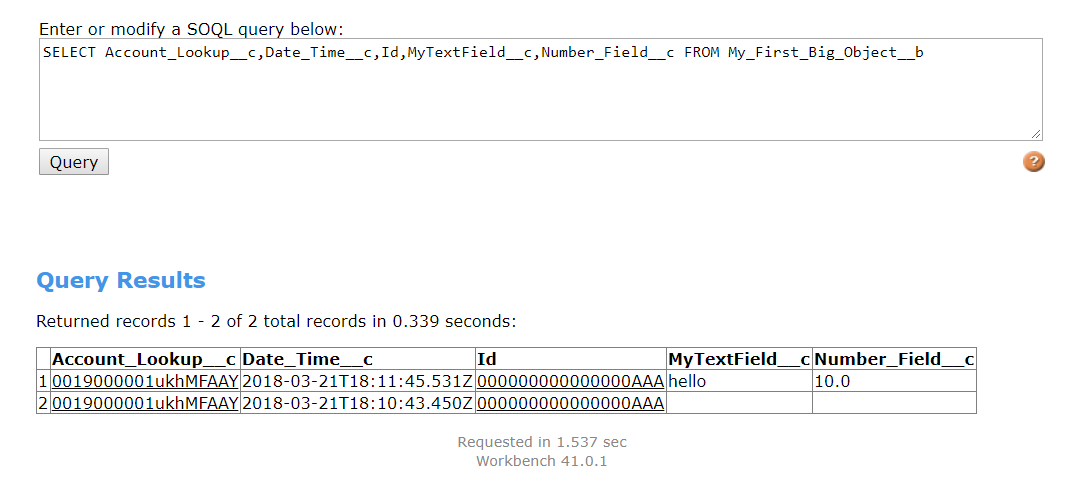Image resolution: width=1072 pixels, height=492 pixels.
Task: Select the Id column header
Action: 571,359
